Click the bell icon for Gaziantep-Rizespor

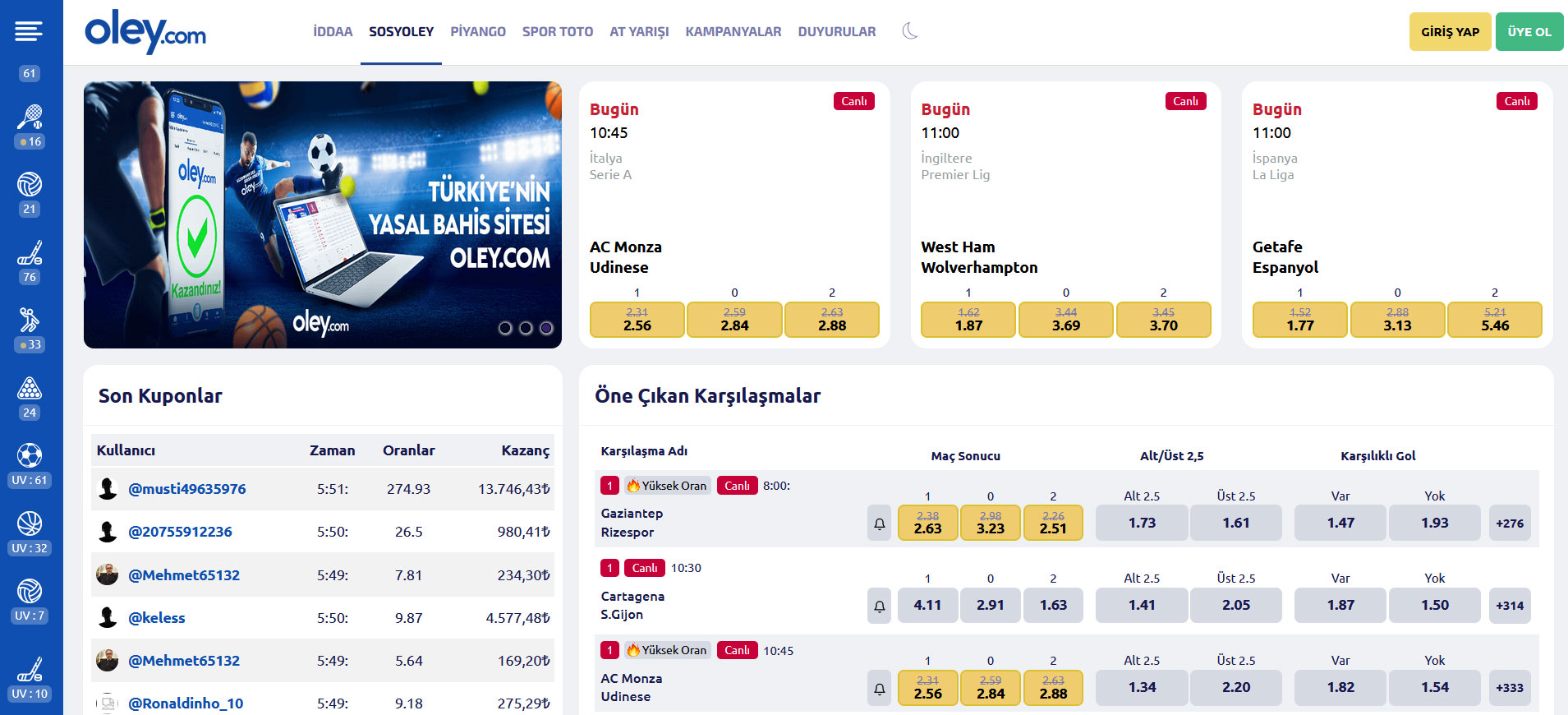[x=879, y=524]
